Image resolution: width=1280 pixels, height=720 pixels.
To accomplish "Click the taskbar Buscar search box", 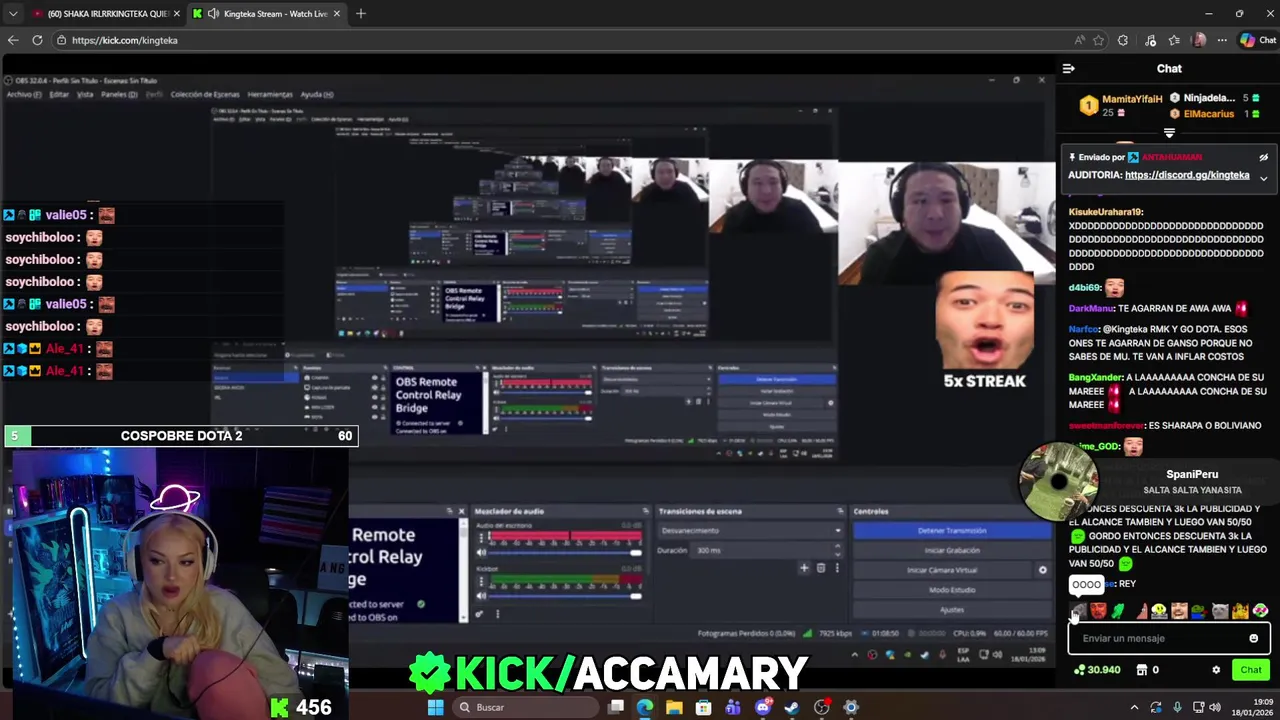I will [527, 707].
